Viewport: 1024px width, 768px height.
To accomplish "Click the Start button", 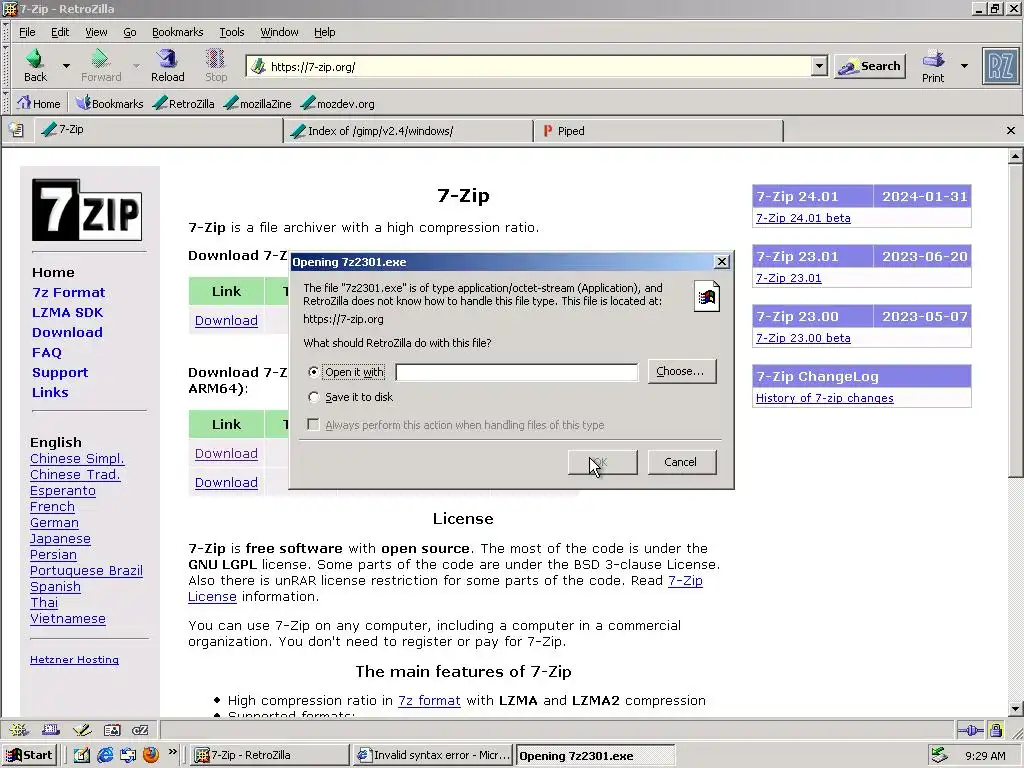I will pyautogui.click(x=29, y=755).
